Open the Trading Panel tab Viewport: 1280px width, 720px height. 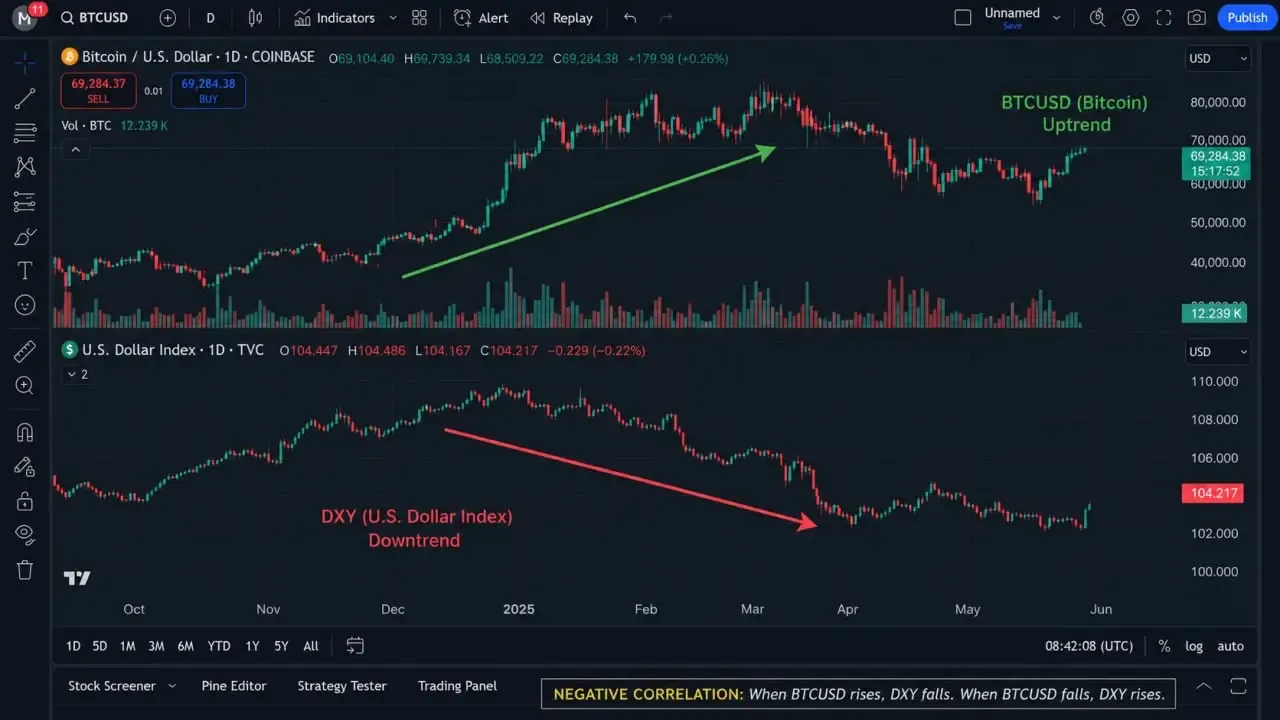[457, 686]
